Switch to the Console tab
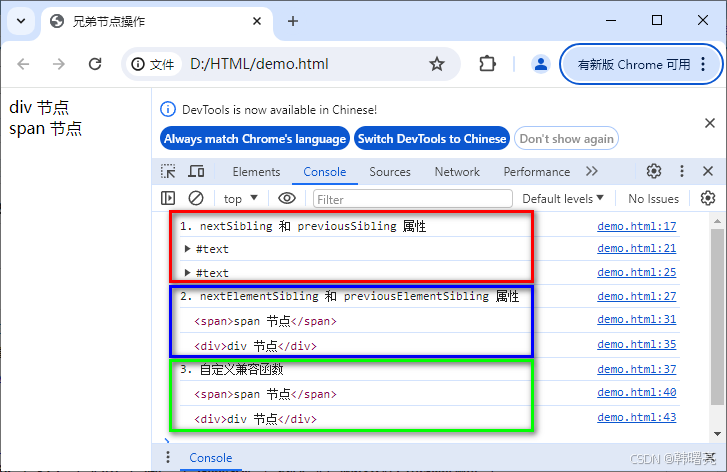This screenshot has height=472, width=727. click(x=325, y=172)
